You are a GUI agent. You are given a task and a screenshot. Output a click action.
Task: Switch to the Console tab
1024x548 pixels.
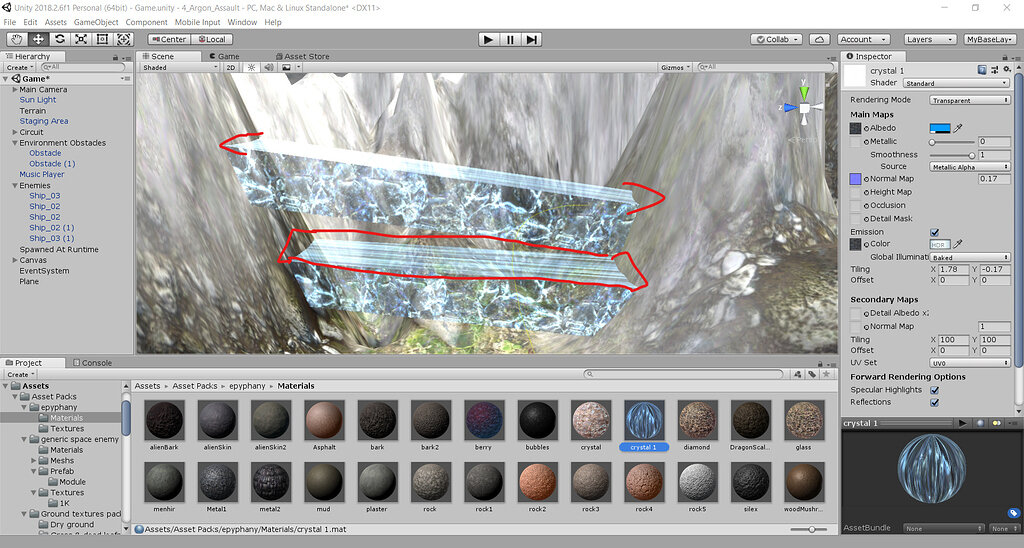93,363
